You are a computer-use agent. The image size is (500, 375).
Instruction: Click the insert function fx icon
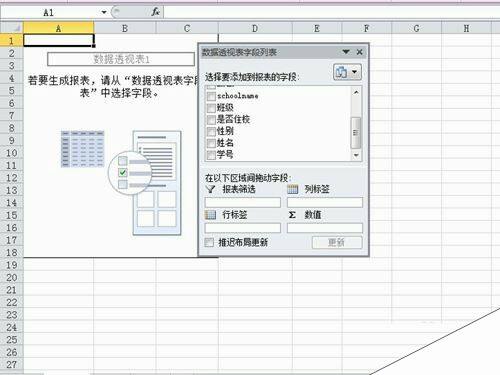tap(155, 12)
